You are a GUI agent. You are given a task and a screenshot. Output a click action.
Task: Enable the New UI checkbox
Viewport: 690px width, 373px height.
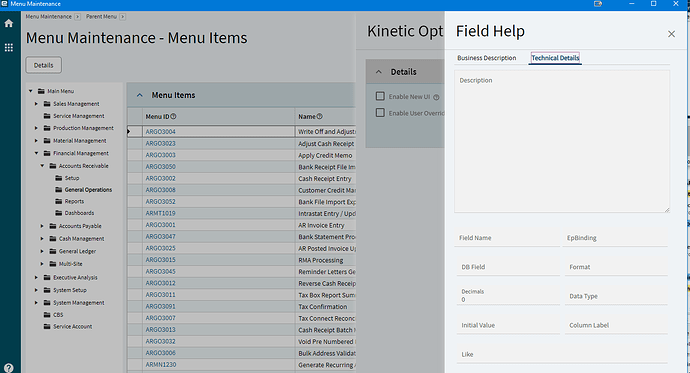(x=380, y=96)
